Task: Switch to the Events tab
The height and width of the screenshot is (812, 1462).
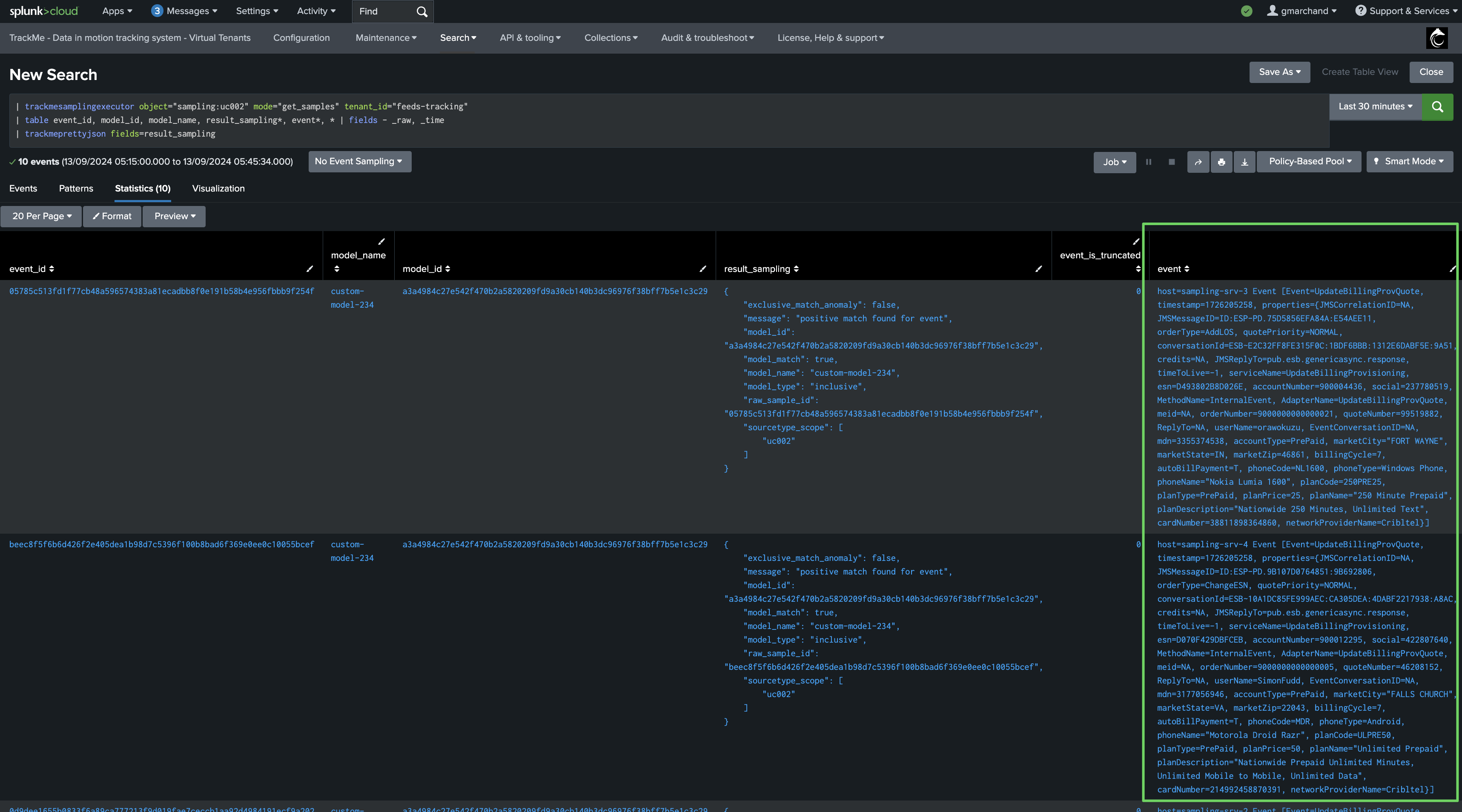Action: tap(23, 189)
